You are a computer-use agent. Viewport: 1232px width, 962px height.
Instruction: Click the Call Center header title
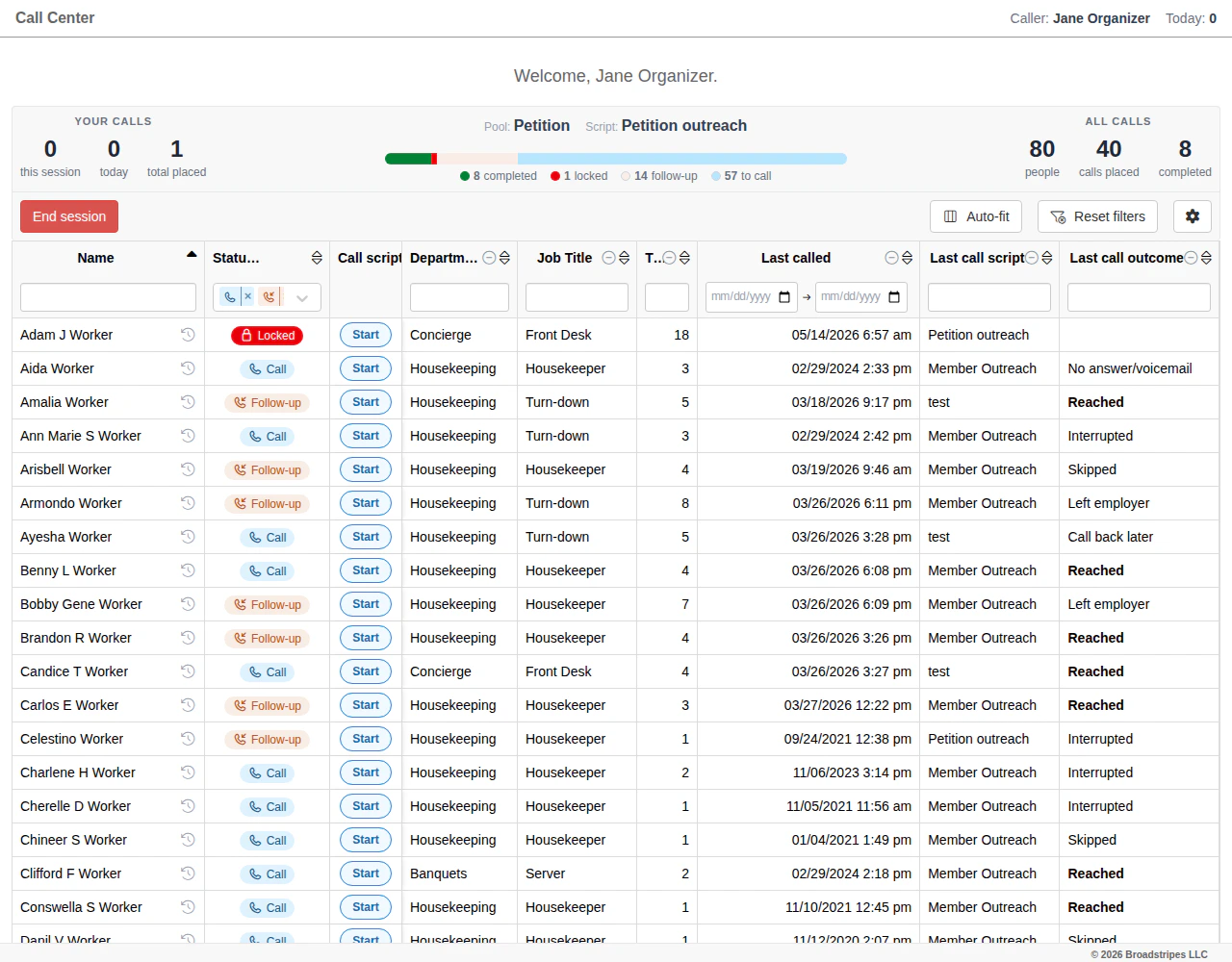55,17
